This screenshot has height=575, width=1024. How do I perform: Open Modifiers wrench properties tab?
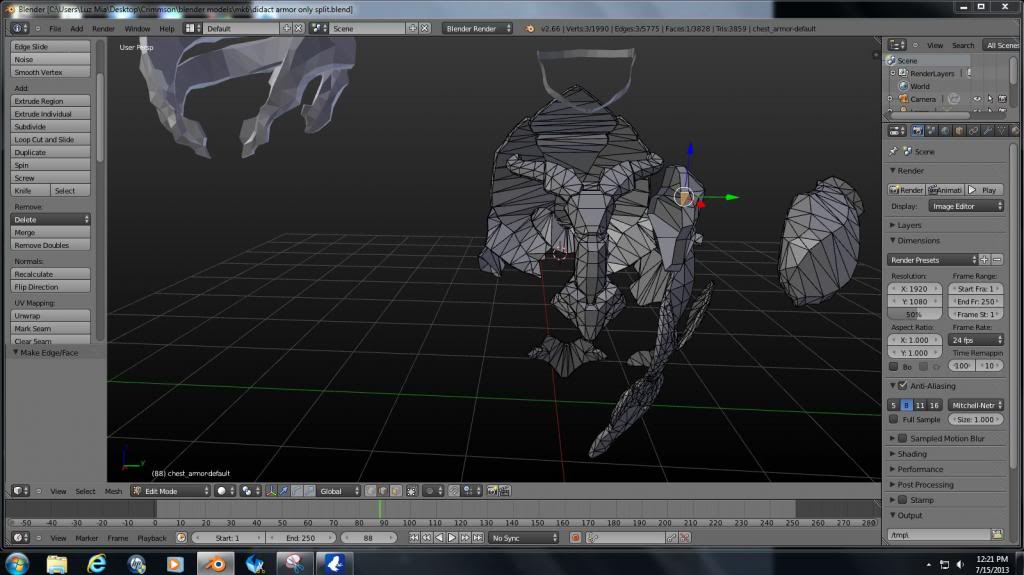(987, 131)
